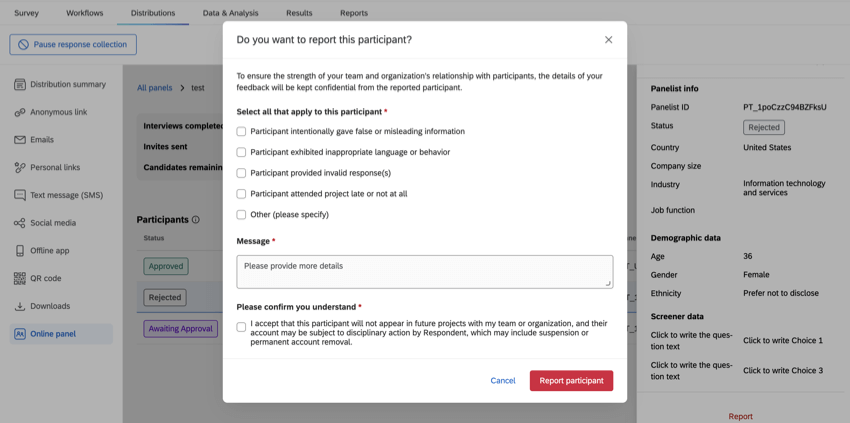Screen dimensions: 850x423
Task: Type in the Message details field
Action: [424, 272]
